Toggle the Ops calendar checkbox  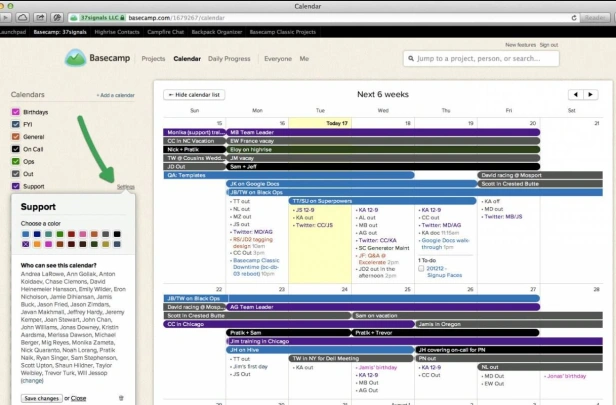pyautogui.click(x=16, y=161)
